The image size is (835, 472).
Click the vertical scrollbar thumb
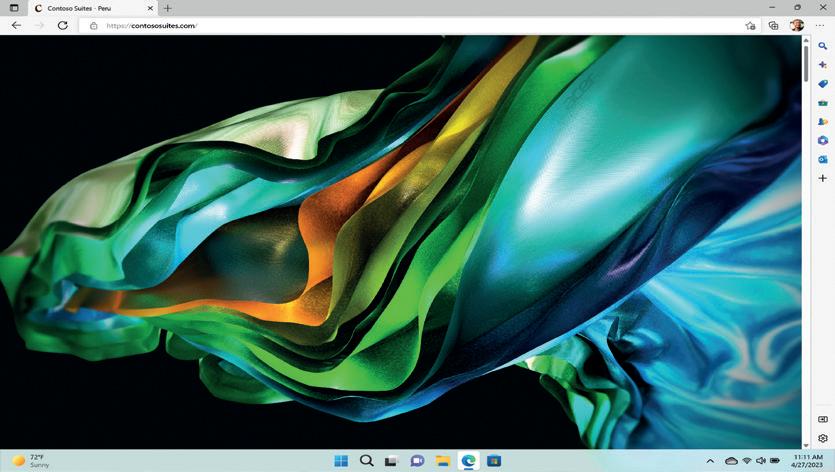click(x=806, y=63)
